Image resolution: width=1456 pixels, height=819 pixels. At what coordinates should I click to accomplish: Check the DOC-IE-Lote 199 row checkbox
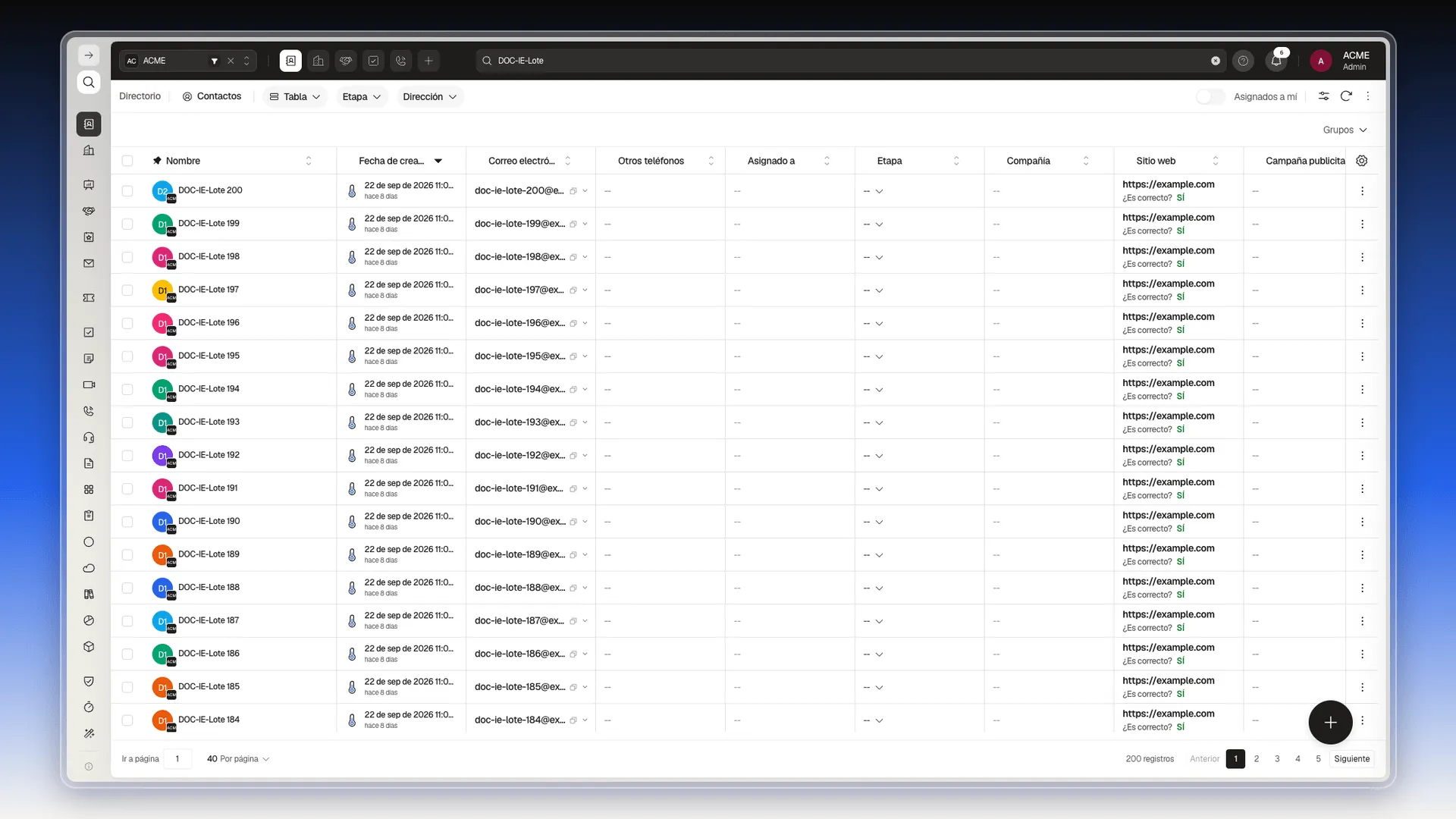(x=127, y=224)
